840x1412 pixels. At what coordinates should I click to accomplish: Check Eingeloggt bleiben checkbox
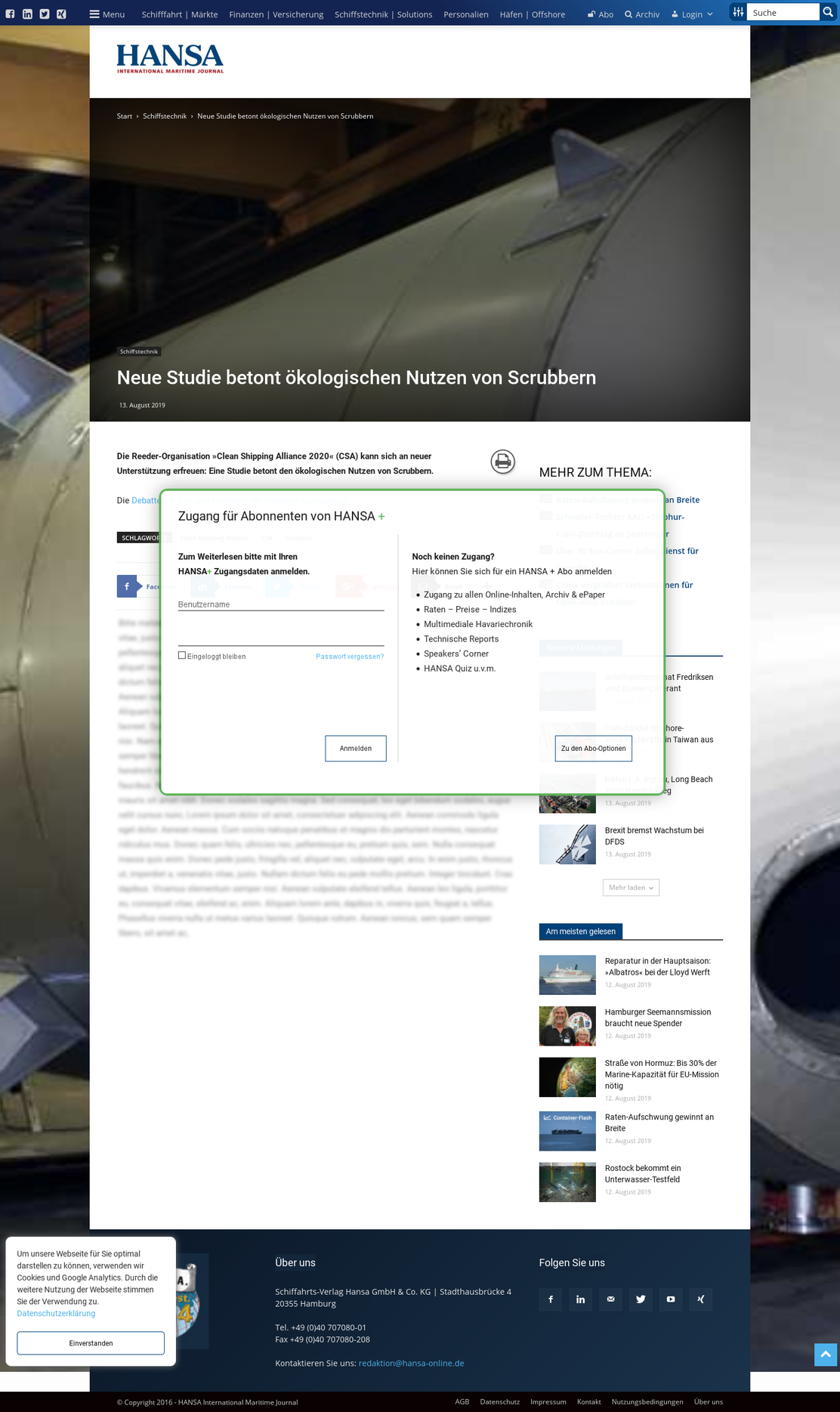point(182,656)
